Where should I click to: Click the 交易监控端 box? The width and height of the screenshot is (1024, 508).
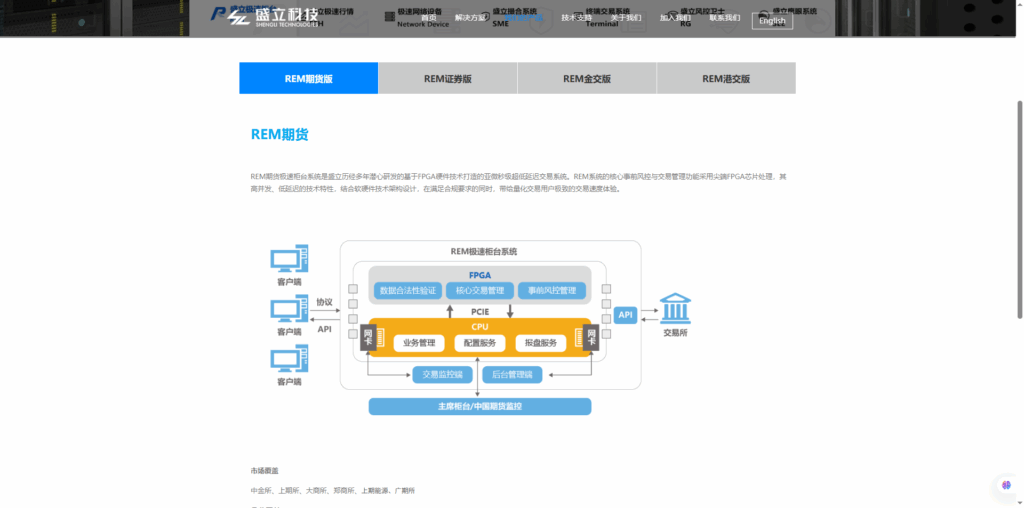443,375
